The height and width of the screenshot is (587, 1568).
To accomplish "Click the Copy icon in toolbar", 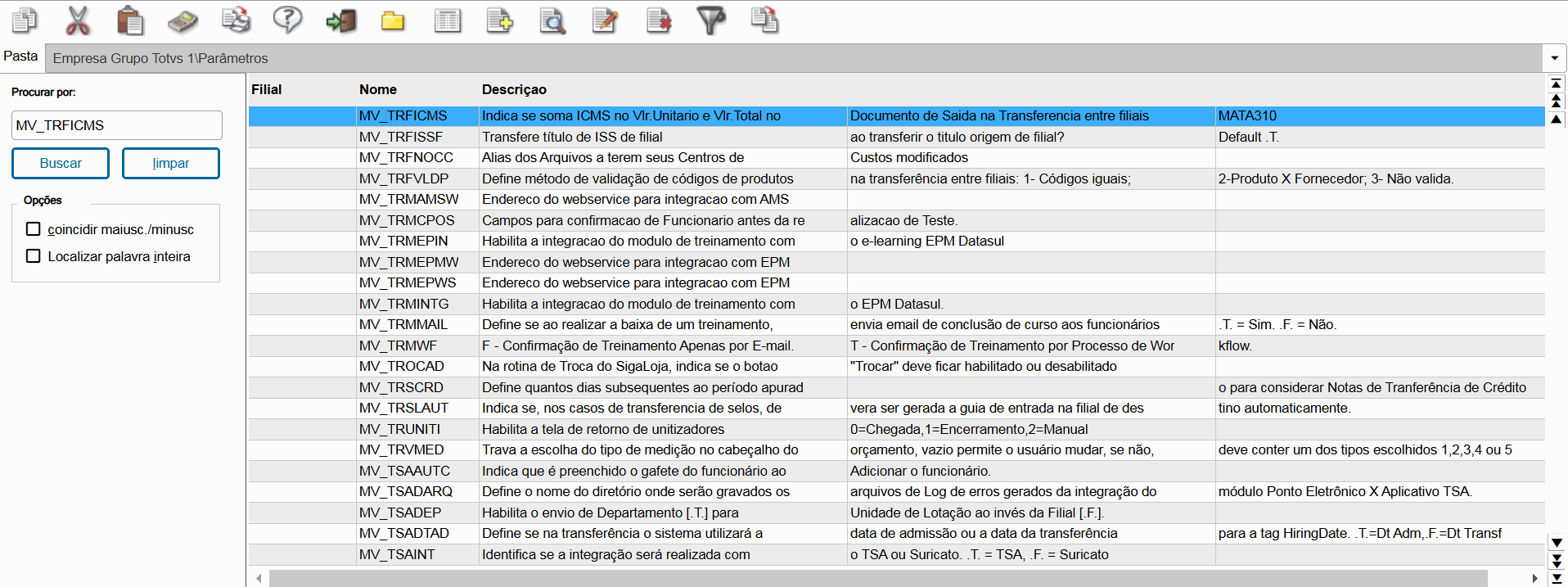I will 25,20.
